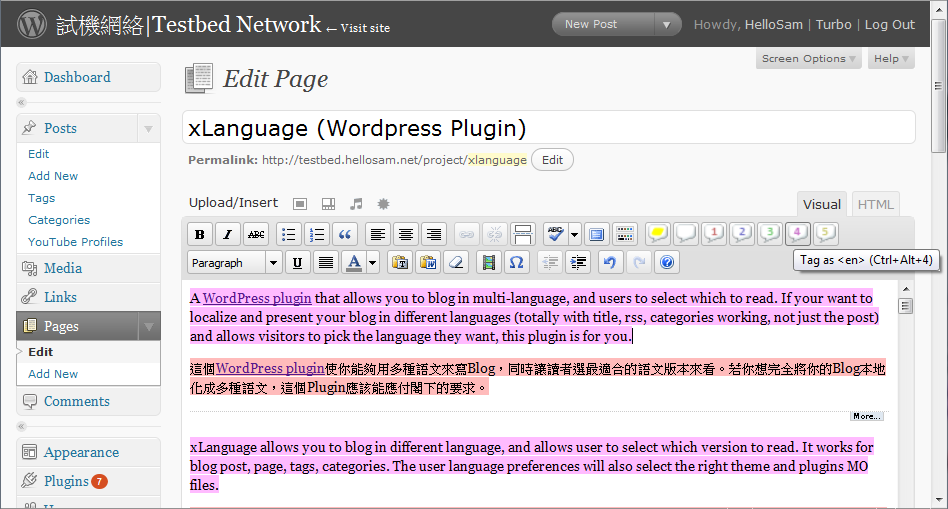Viewport: 948px width, 509px height.
Task: Open Screen Options panel
Action: pyautogui.click(x=808, y=59)
